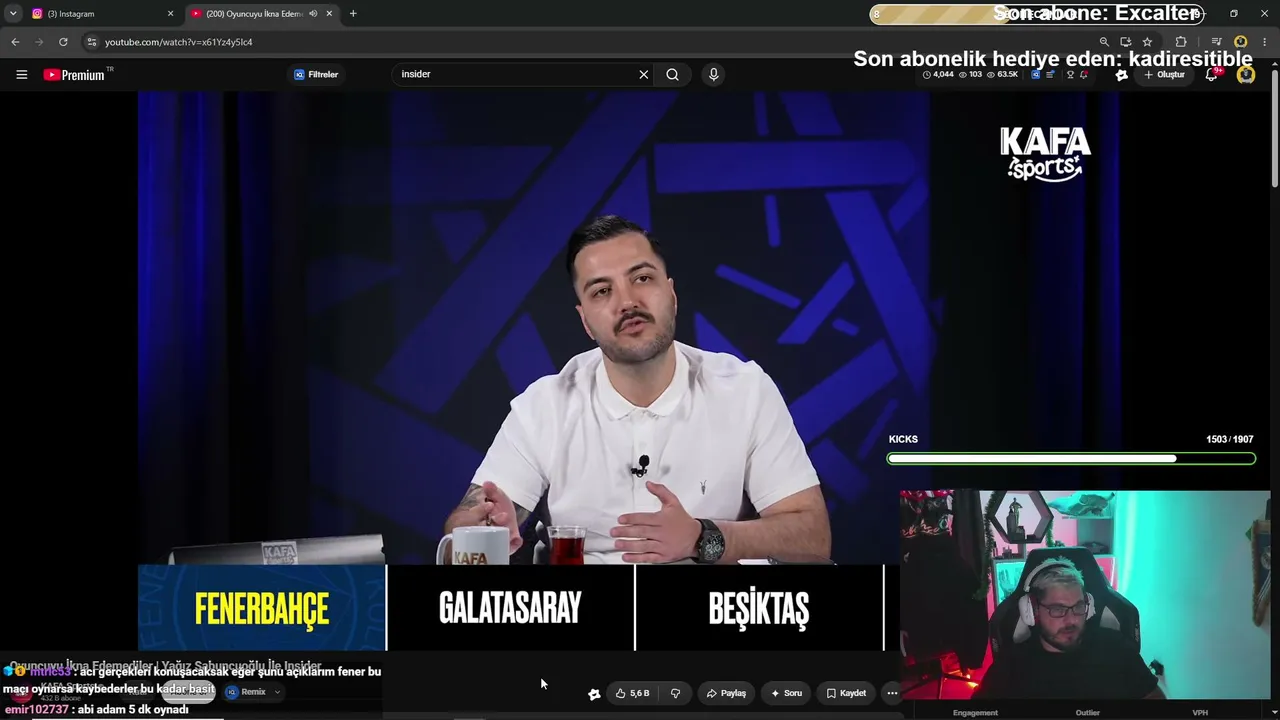Screen dimensions: 1280x720
Task: Close the Instagram tab
Action: [x=170, y=14]
